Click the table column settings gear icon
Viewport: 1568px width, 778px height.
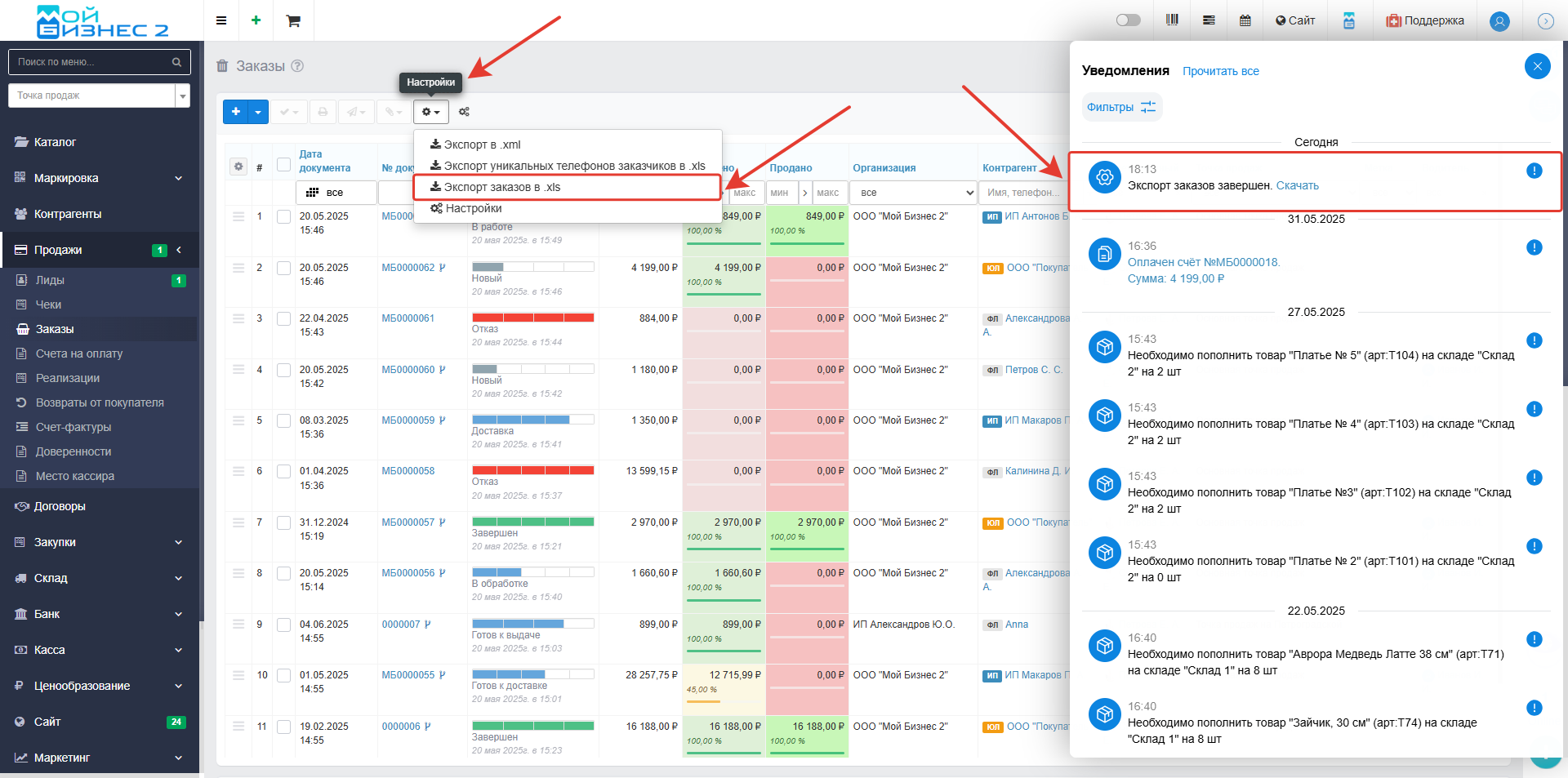click(238, 167)
